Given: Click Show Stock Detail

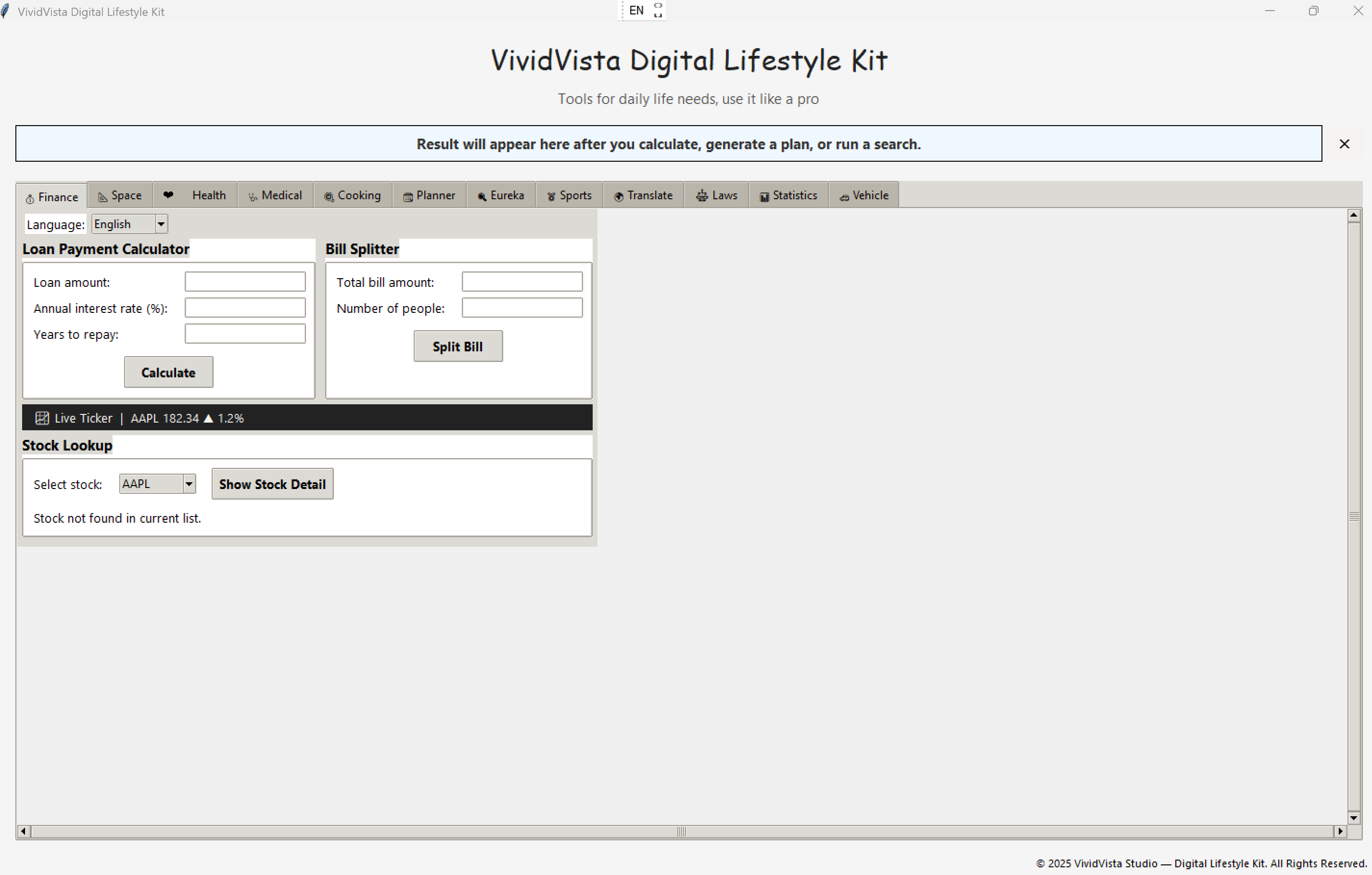Looking at the screenshot, I should pyautogui.click(x=272, y=483).
